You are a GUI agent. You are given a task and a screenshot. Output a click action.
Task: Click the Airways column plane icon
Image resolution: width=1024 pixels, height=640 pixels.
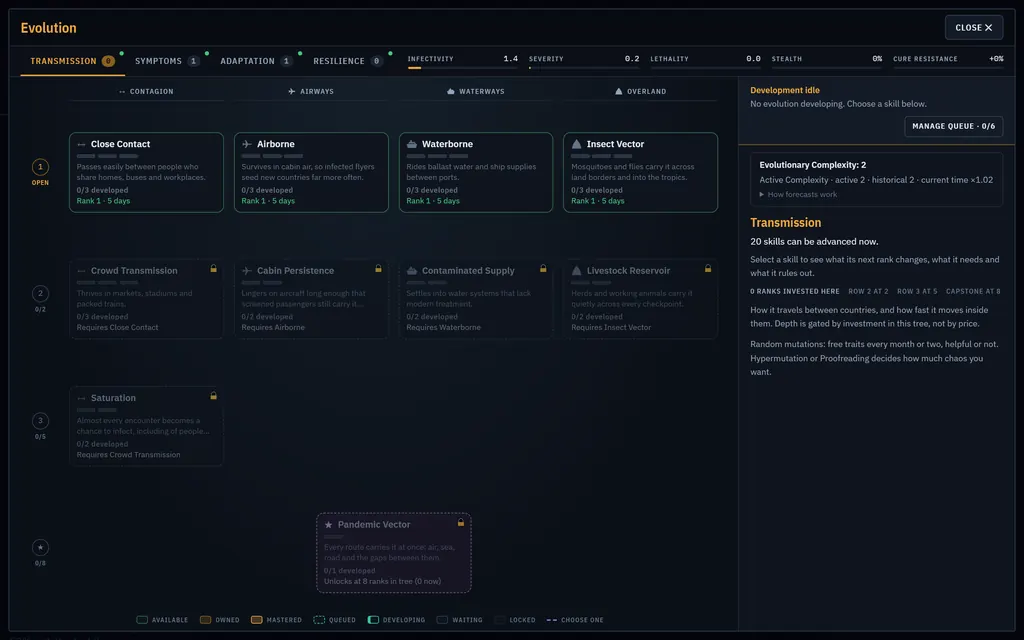[291, 91]
